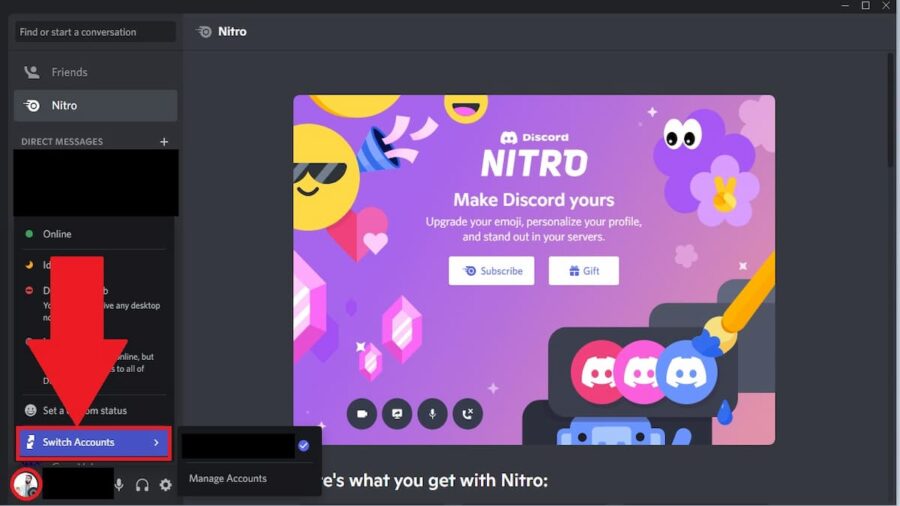Minimize the Discord window

(845, 6)
